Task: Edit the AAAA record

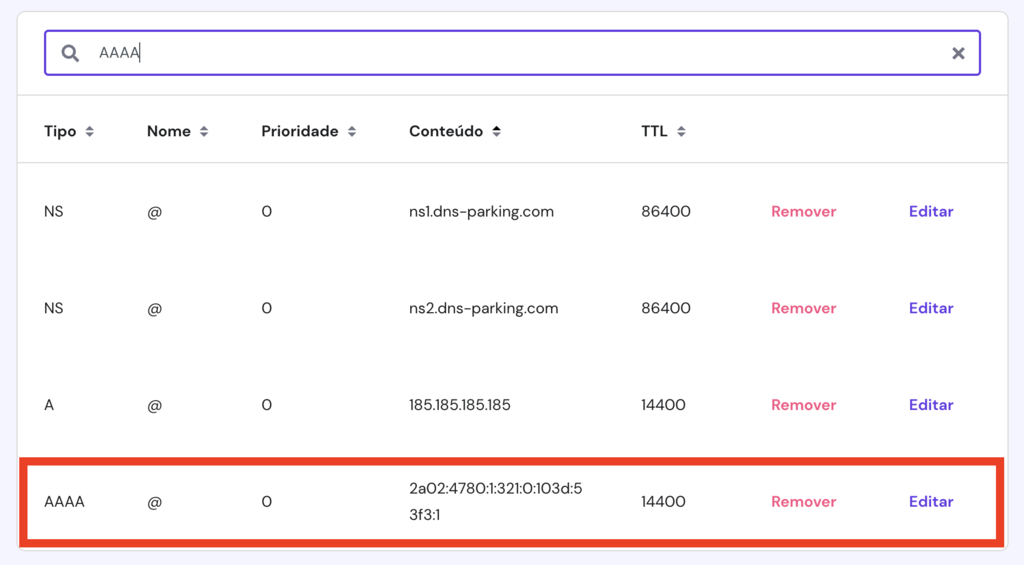Action: (x=930, y=502)
